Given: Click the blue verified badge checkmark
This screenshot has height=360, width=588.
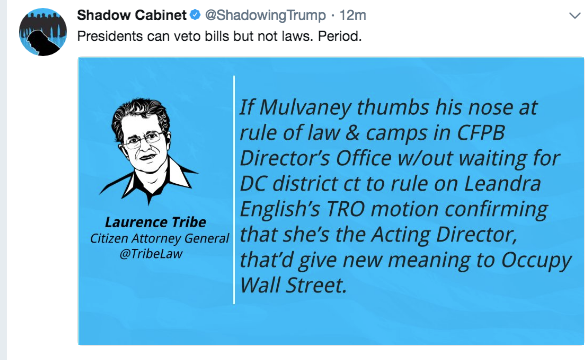Looking at the screenshot, I should pos(195,15).
